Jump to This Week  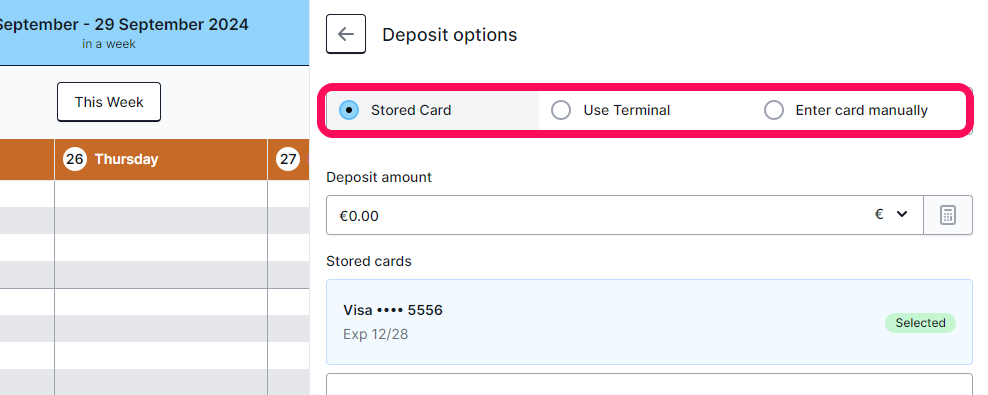click(109, 102)
